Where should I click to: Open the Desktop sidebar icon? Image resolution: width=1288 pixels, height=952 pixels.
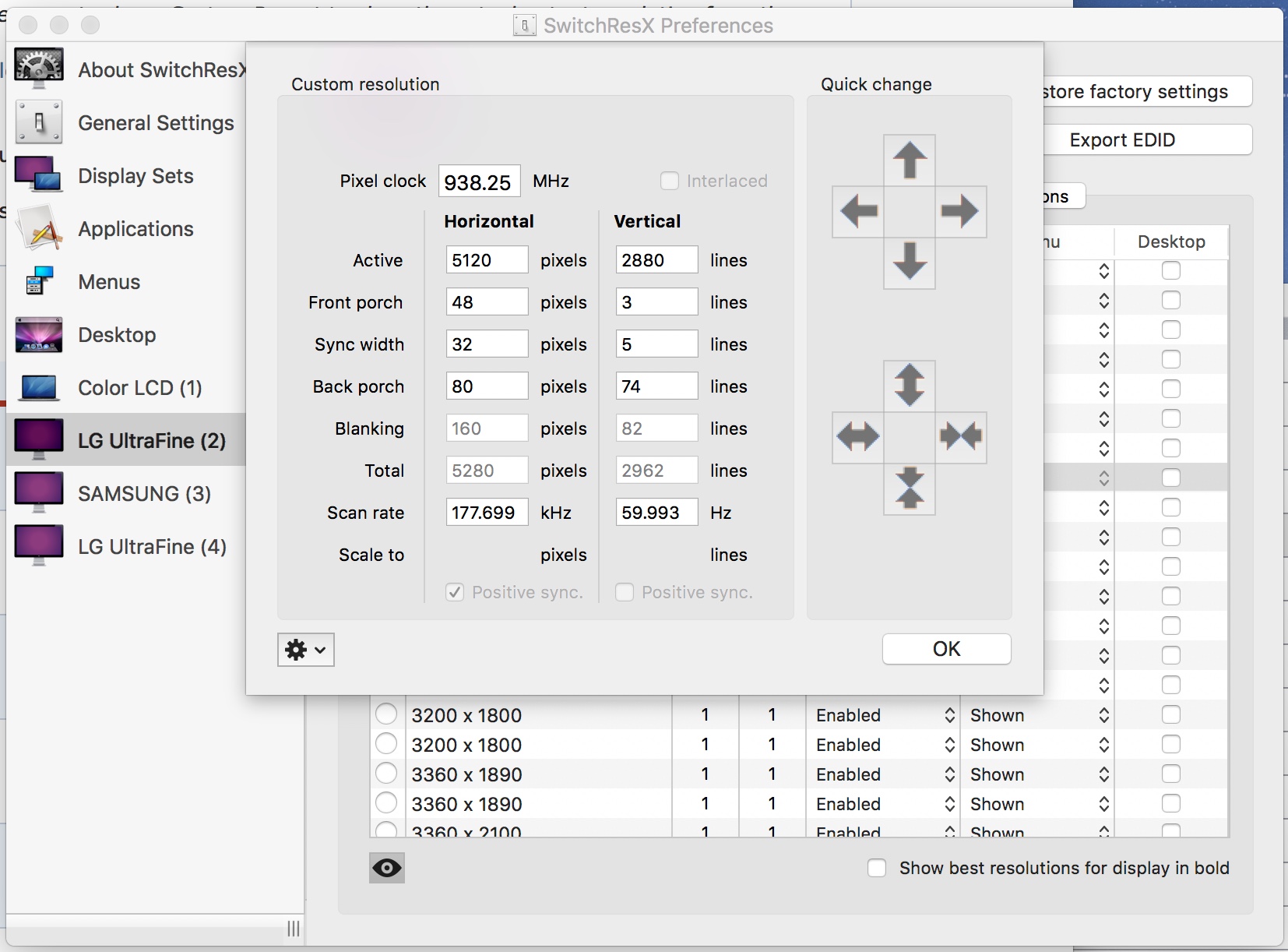39,334
